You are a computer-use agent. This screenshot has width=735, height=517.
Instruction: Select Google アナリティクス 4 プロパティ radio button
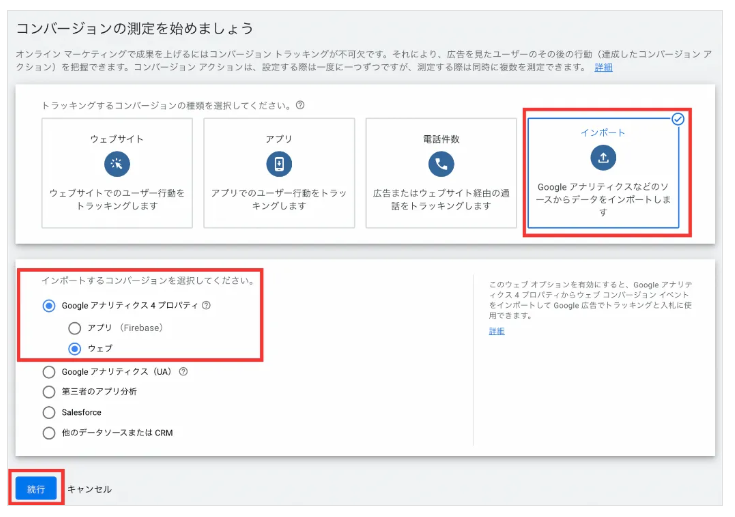click(x=49, y=307)
